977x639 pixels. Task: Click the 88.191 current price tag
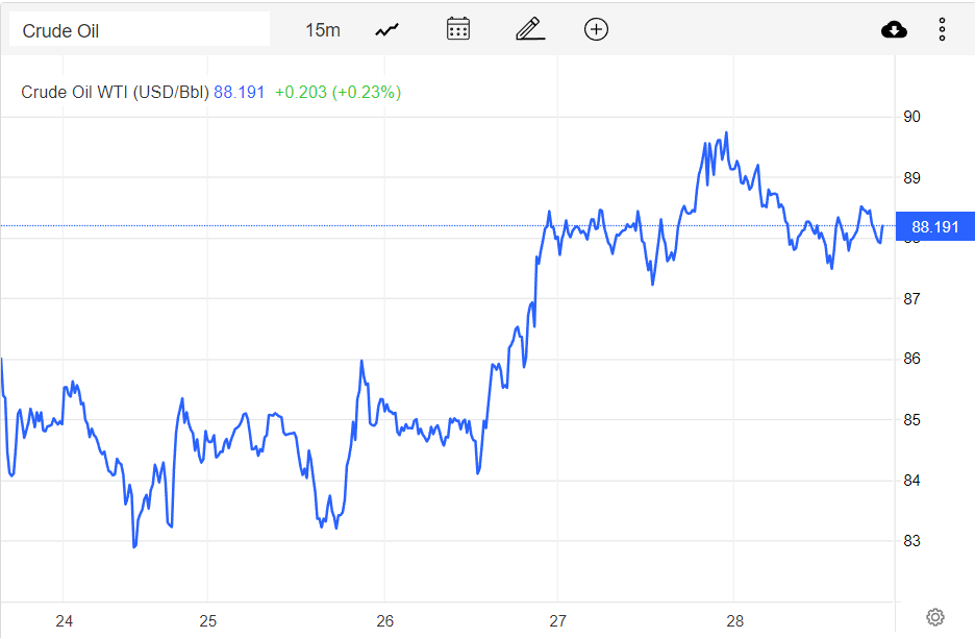(x=935, y=227)
